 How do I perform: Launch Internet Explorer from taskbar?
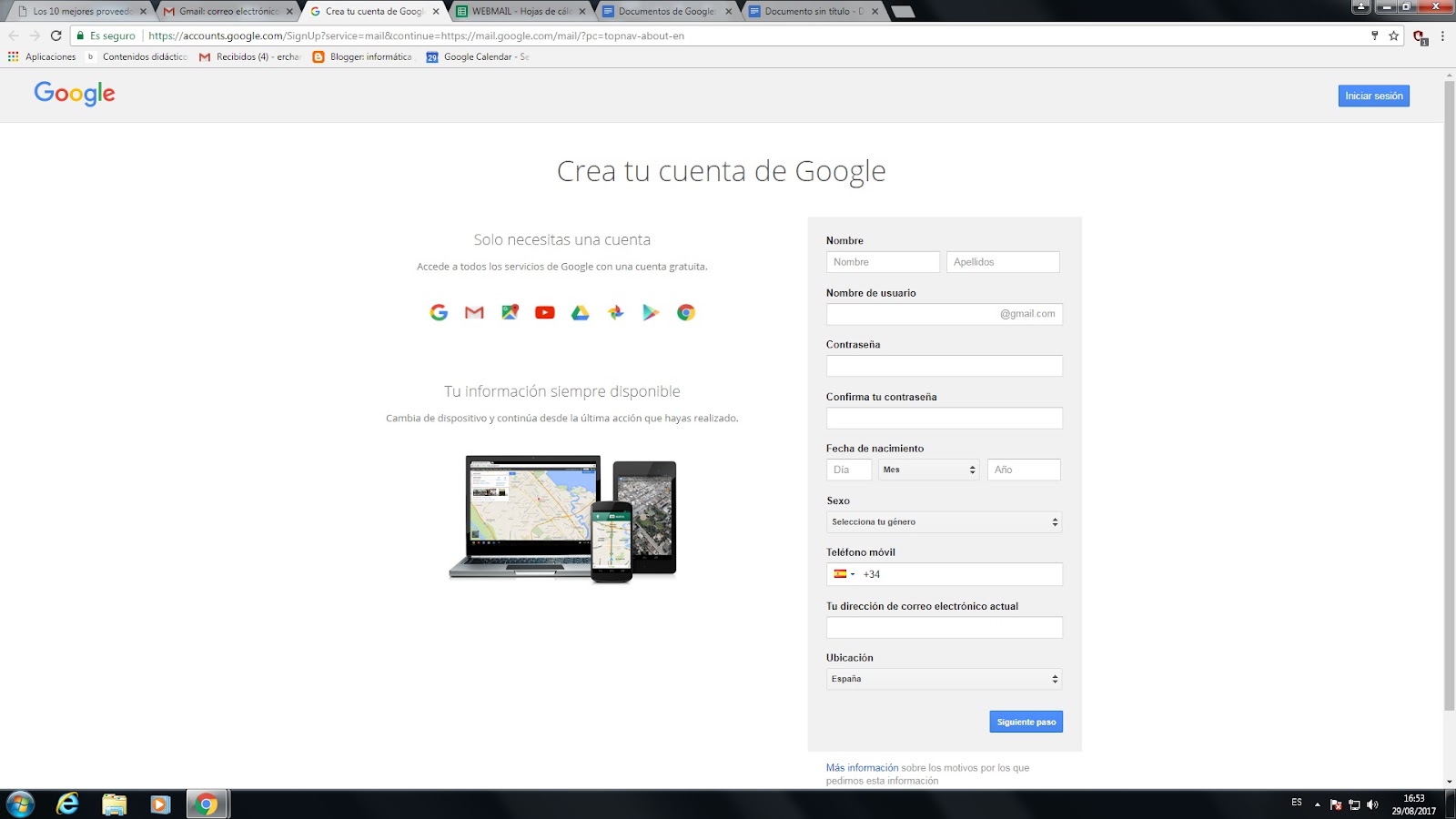[67, 804]
